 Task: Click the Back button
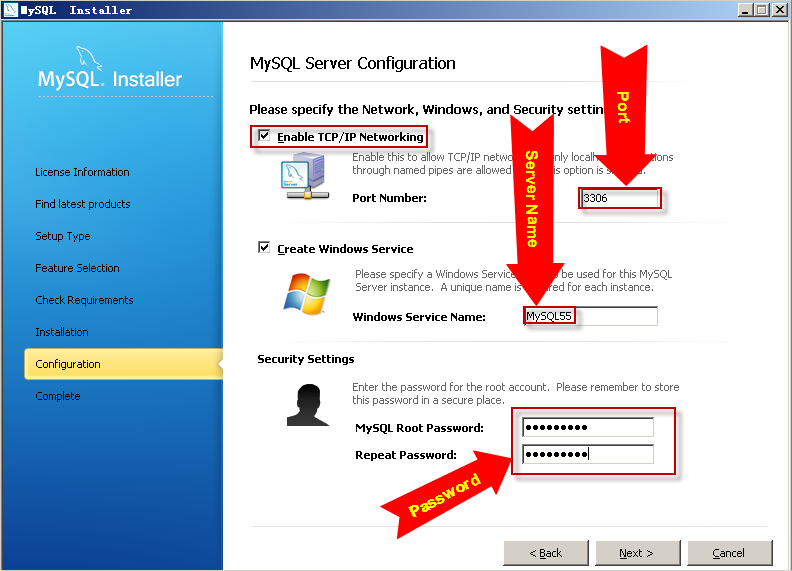(546, 553)
